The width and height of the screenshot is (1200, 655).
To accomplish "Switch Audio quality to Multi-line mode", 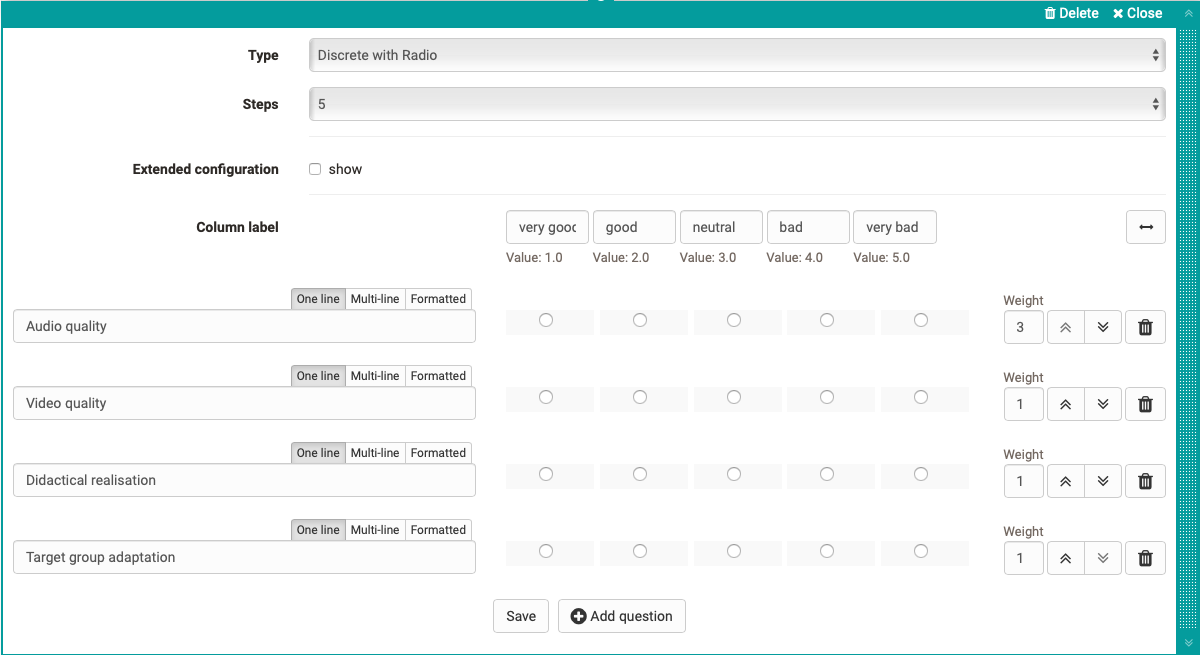I will 374,298.
